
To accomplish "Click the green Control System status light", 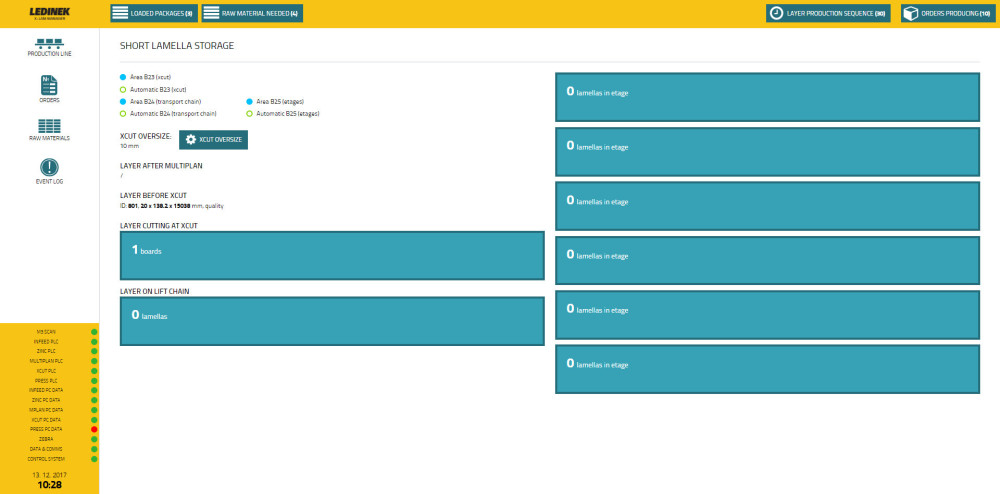I will [x=94, y=459].
